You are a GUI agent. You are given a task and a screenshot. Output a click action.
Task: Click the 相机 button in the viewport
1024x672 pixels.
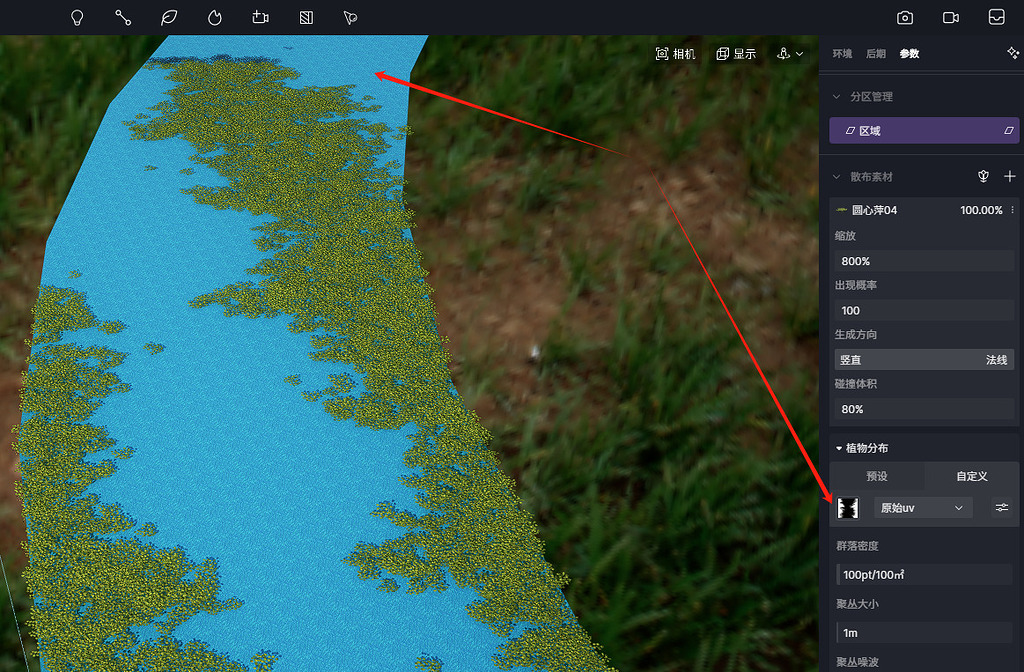pyautogui.click(x=676, y=54)
